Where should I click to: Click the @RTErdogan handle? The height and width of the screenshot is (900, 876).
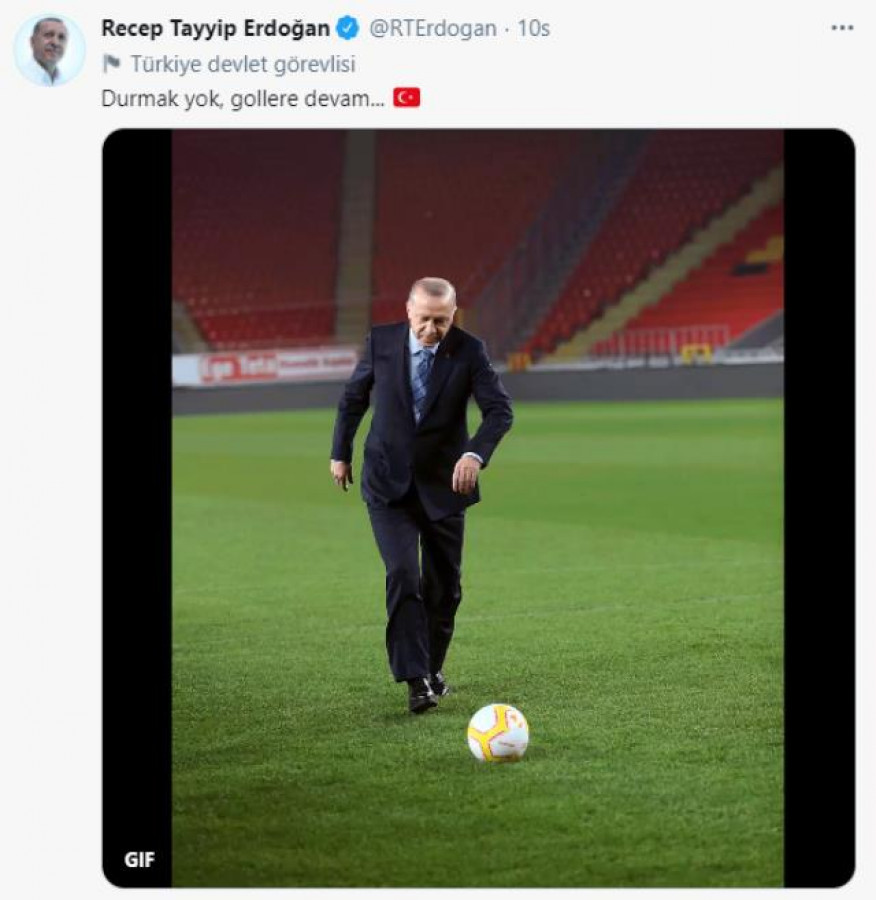(433, 28)
